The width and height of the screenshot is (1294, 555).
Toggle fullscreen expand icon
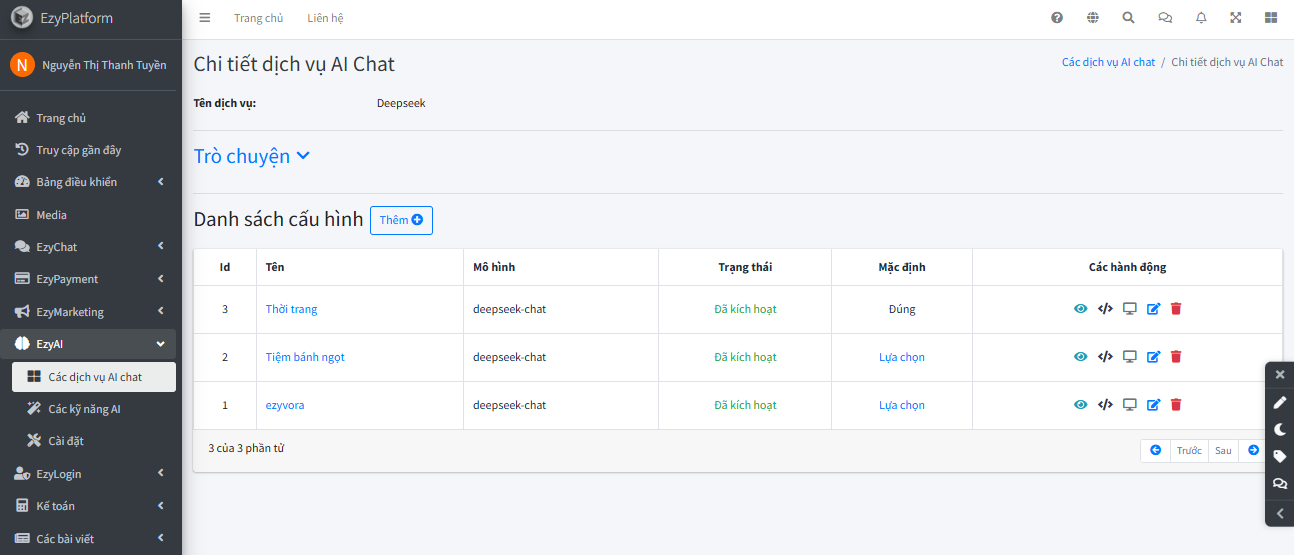1236,18
